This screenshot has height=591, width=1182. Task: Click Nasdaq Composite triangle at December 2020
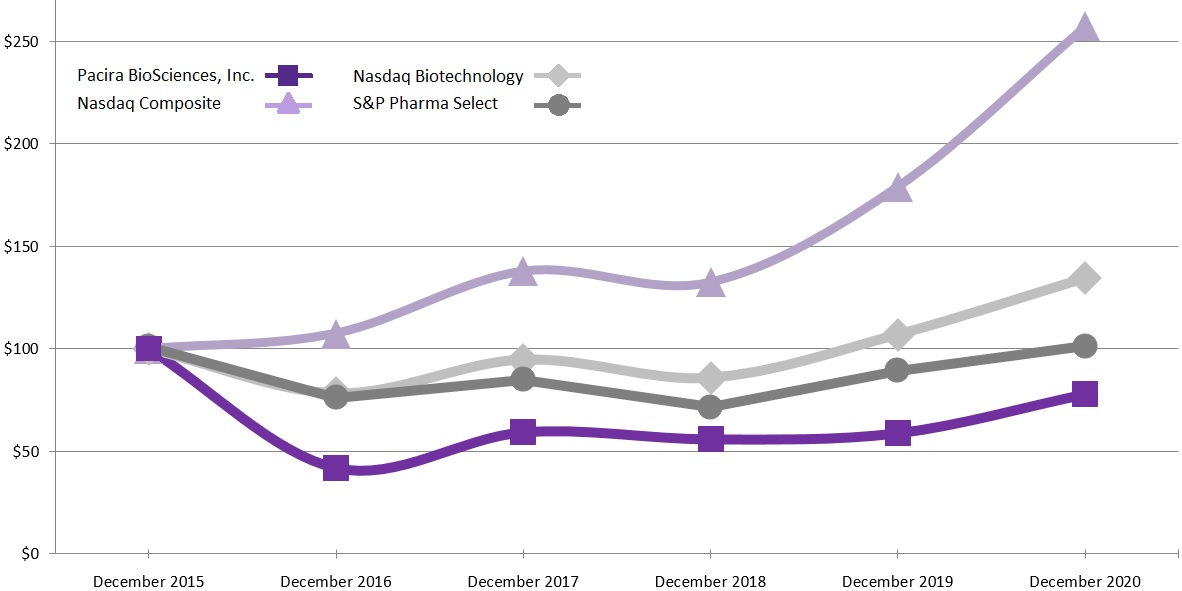coord(1085,29)
